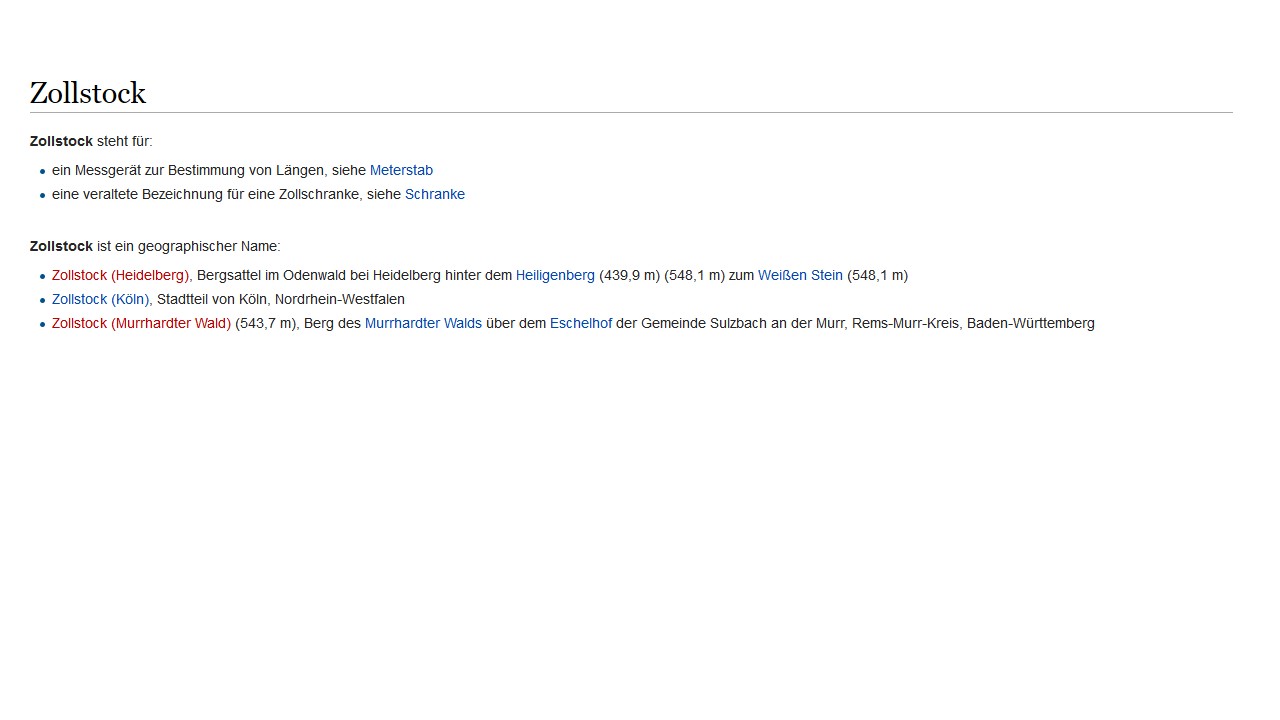Screen dimensions: 1280x720
Task: Open the red Zollstock (Heidelberg) link
Action: tap(120, 275)
